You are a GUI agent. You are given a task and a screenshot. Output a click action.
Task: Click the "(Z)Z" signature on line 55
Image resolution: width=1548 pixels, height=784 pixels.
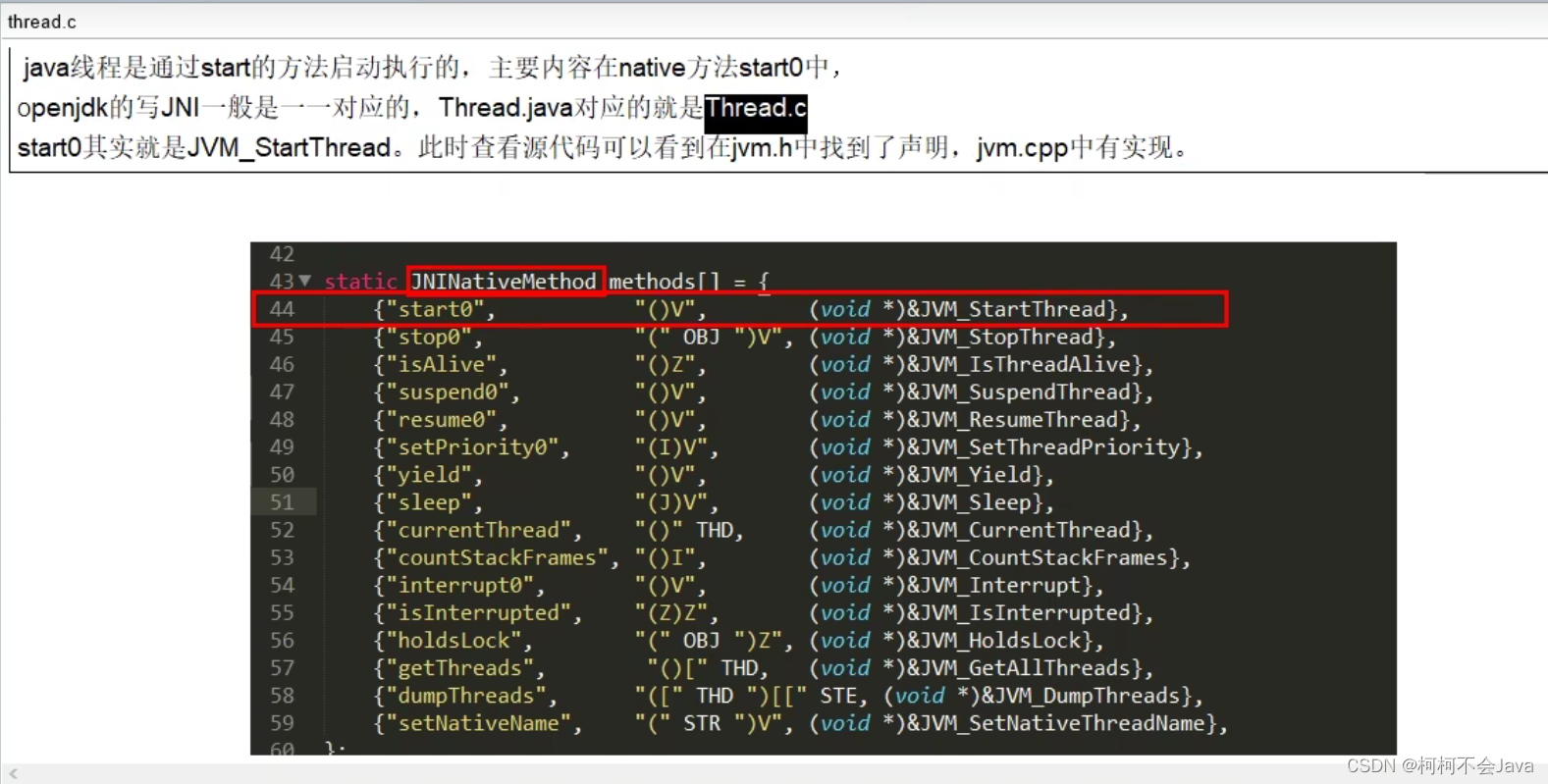tap(670, 612)
